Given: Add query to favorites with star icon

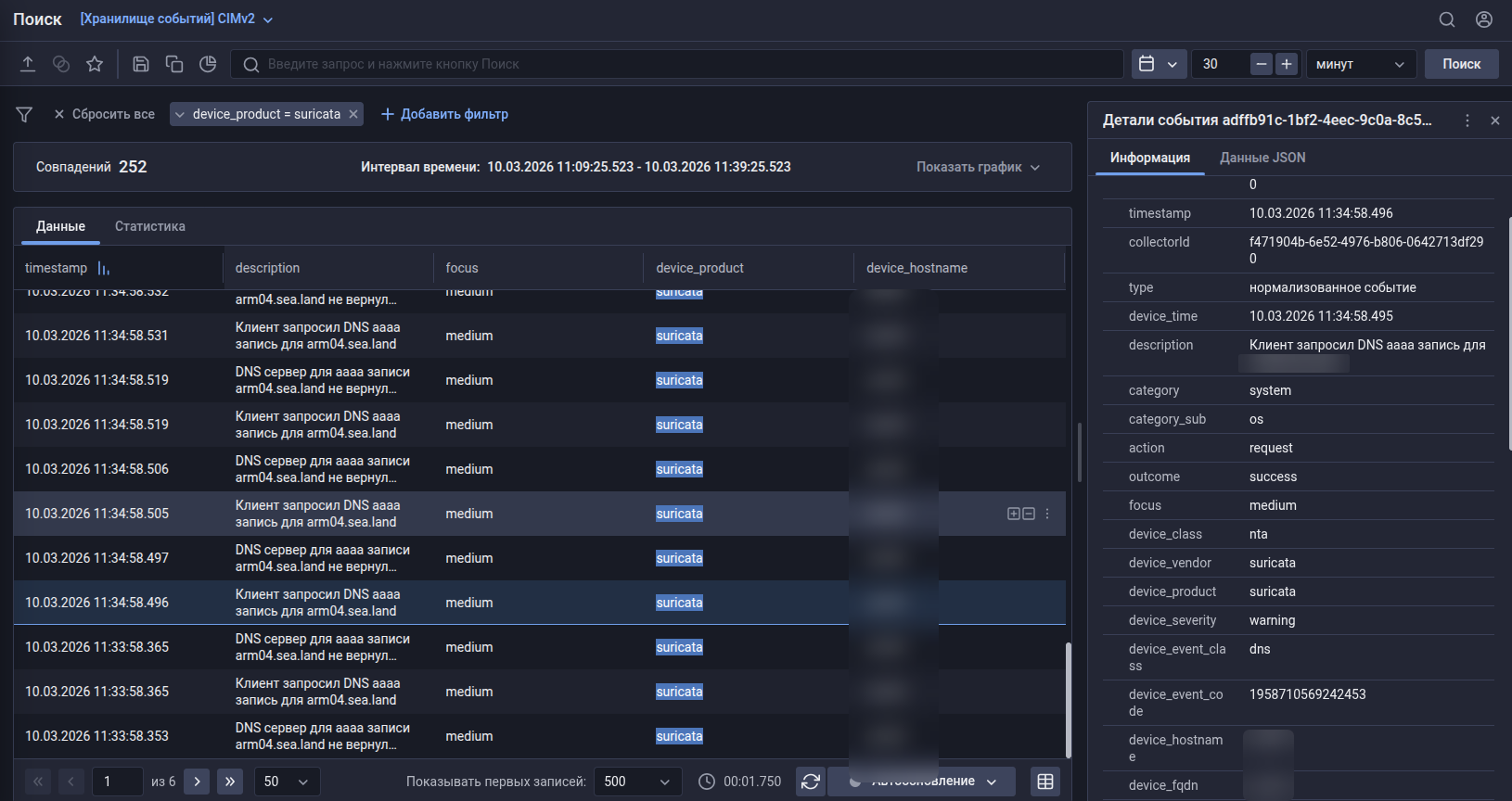Looking at the screenshot, I should (95, 64).
